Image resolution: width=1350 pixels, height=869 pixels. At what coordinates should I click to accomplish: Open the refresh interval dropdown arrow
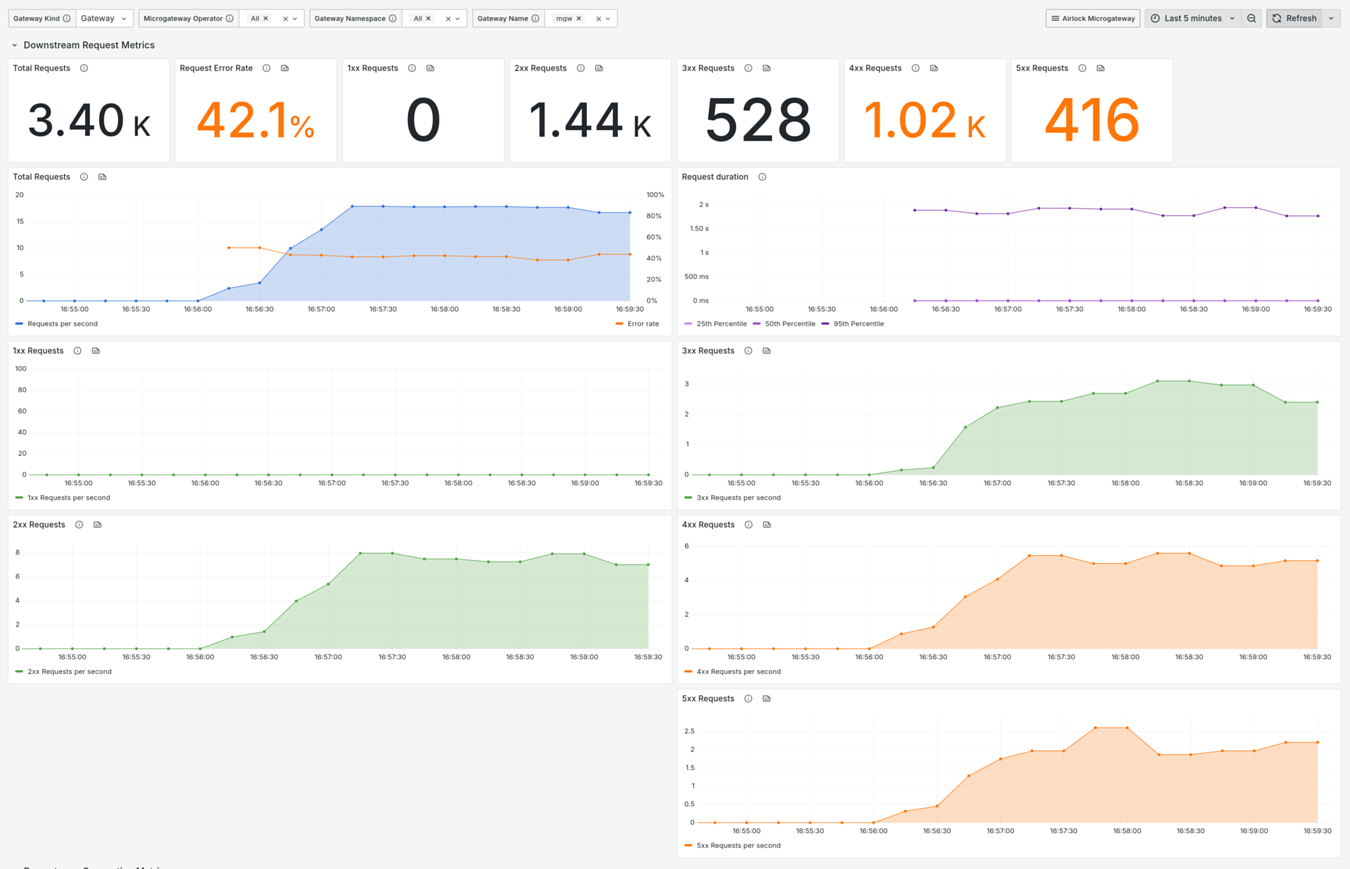click(1331, 18)
